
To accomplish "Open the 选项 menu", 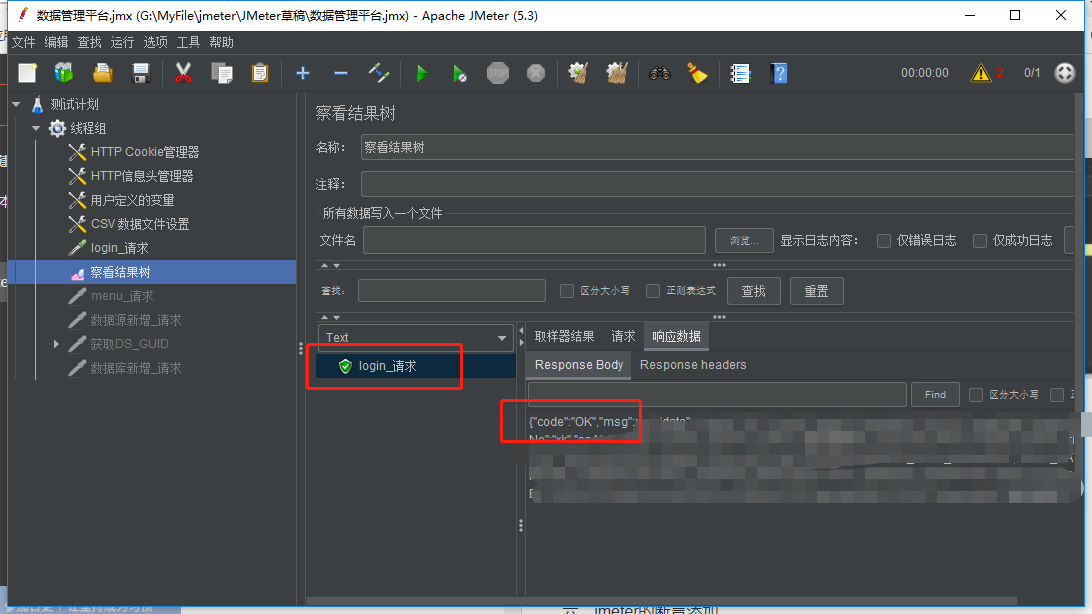I will [155, 42].
